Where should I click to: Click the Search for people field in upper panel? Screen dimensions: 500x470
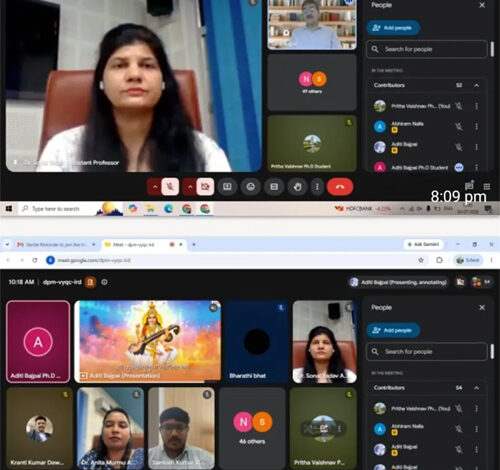427,49
